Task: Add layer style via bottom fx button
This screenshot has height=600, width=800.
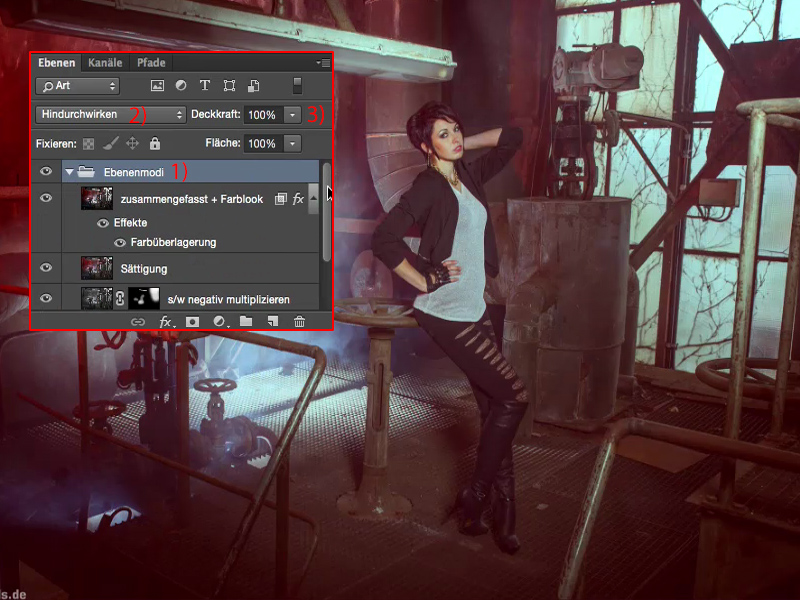Action: click(166, 322)
